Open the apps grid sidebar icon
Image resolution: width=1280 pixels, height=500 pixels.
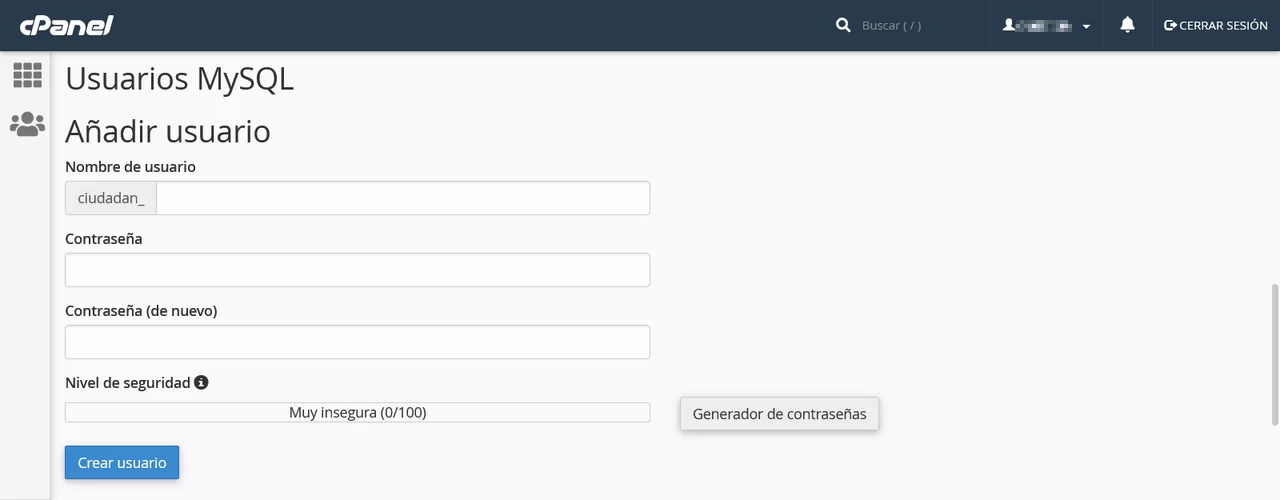point(27,75)
